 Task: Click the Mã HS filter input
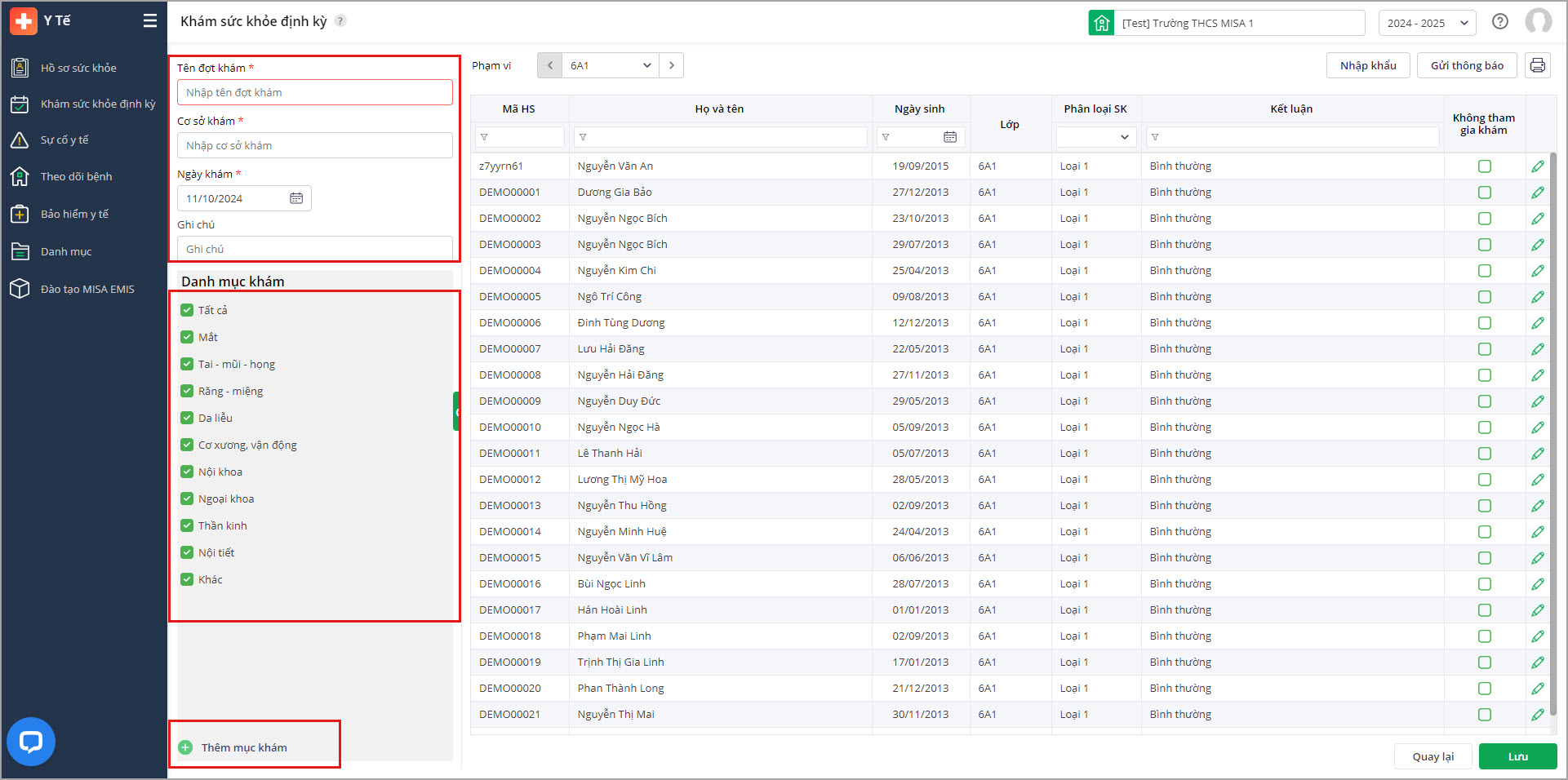pyautogui.click(x=520, y=137)
